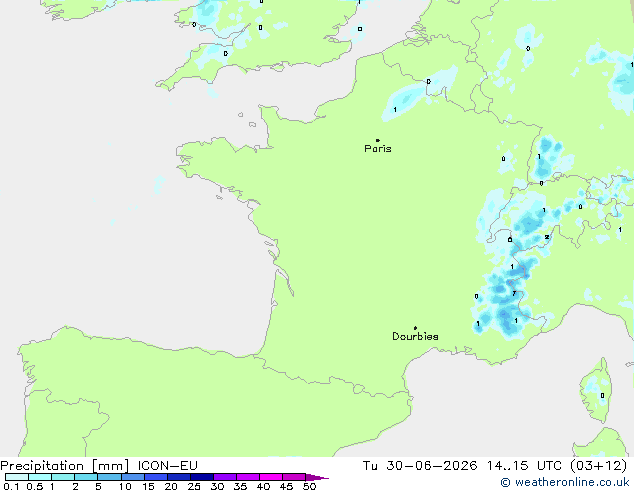Select the 10 to 15 mm legend swatch
The width and height of the screenshot is (634, 490).
[x=133, y=477]
